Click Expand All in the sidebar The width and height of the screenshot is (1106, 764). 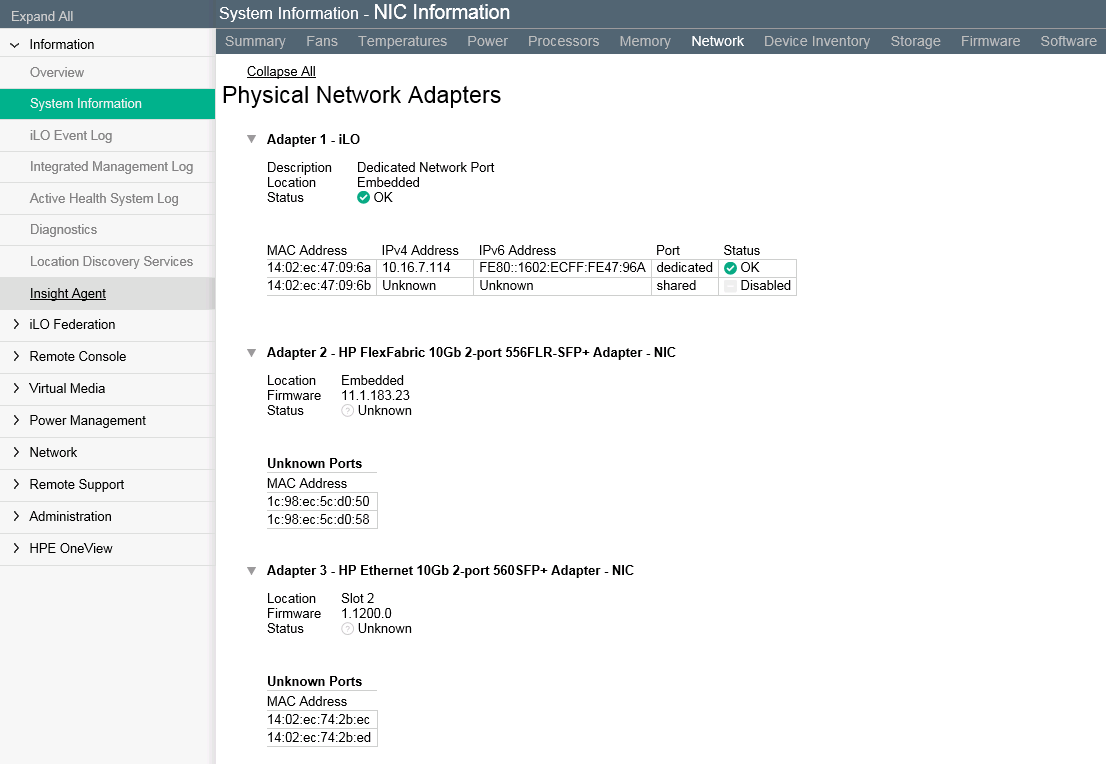coord(42,16)
